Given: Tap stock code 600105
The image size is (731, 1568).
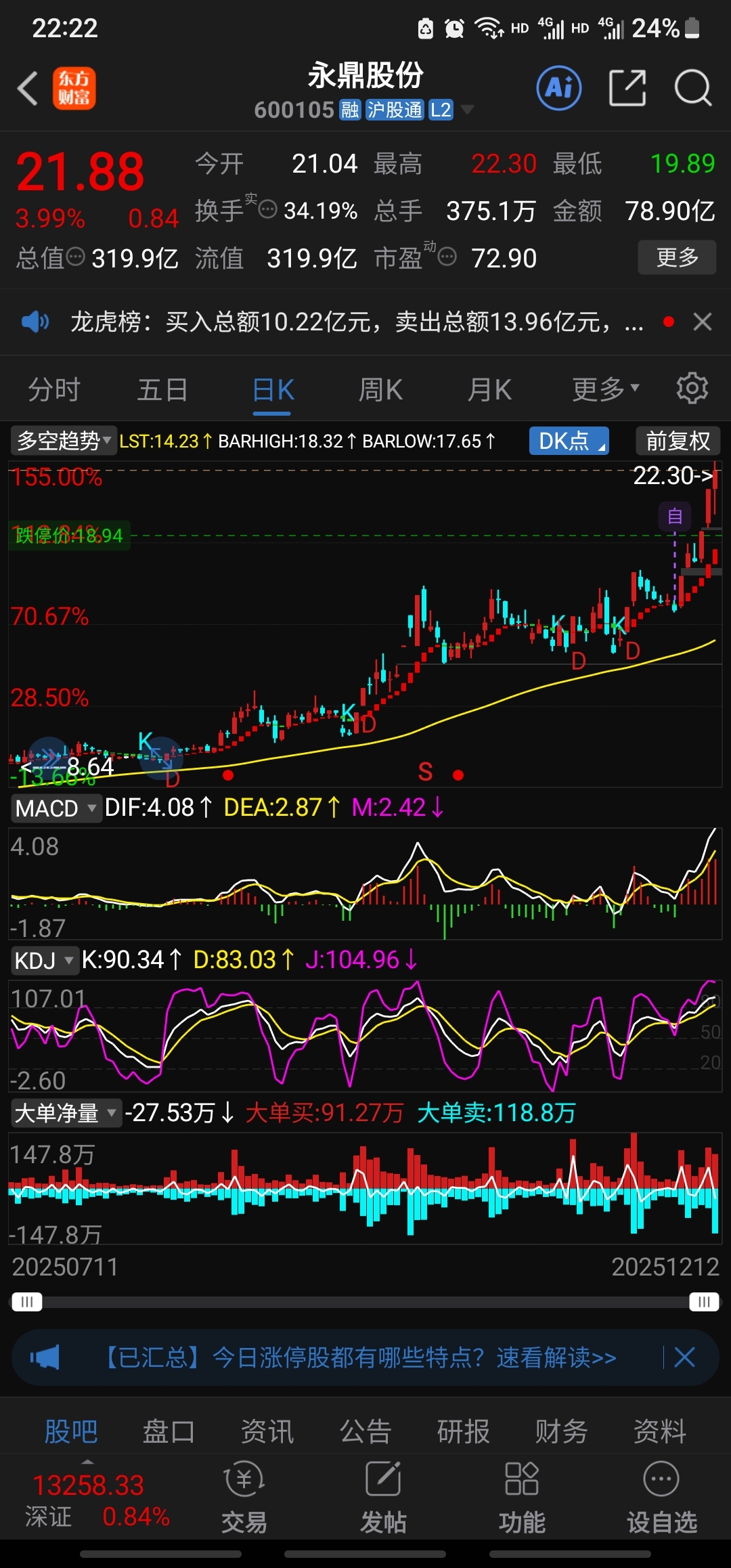Looking at the screenshot, I should click(x=294, y=110).
